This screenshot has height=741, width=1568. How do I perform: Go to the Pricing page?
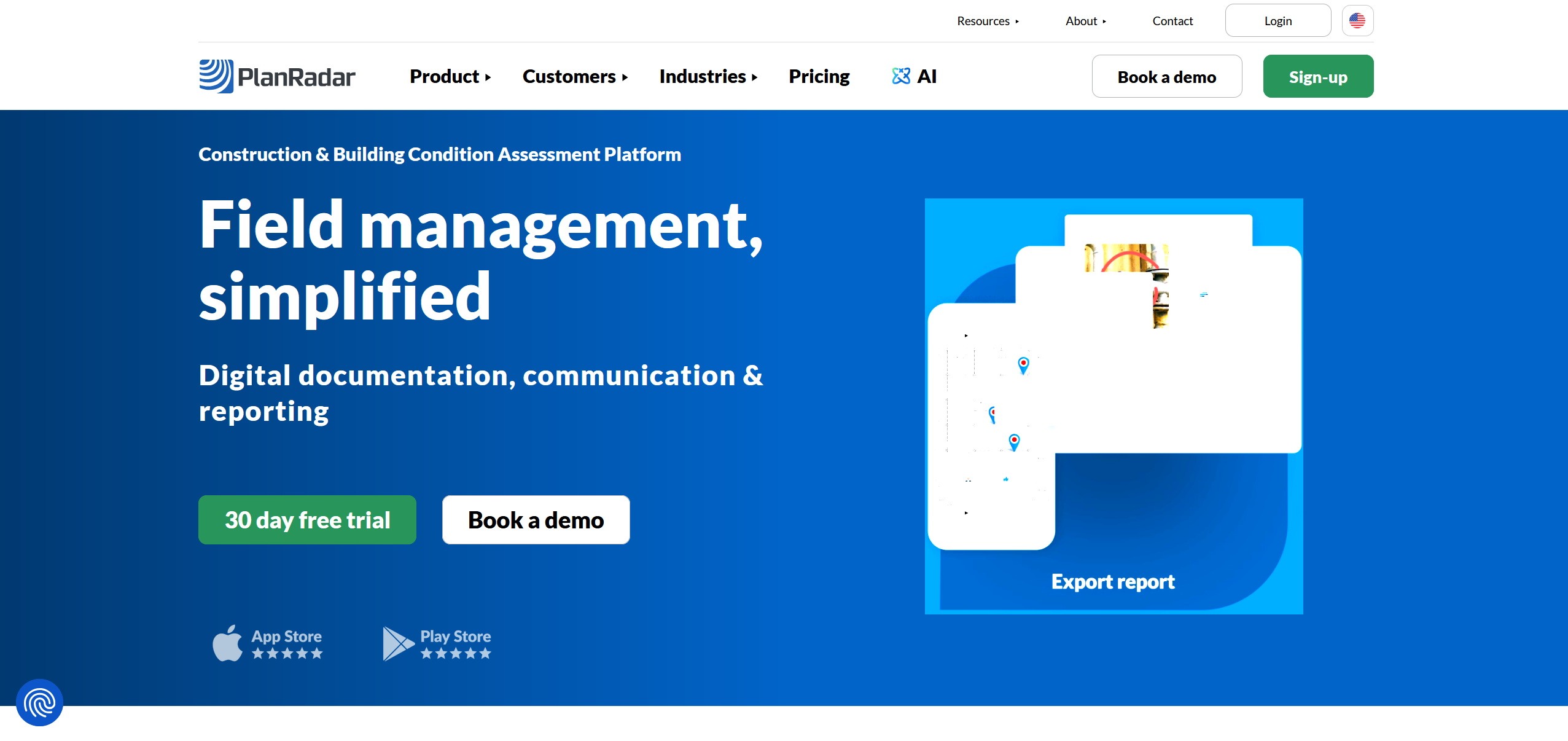pos(819,77)
